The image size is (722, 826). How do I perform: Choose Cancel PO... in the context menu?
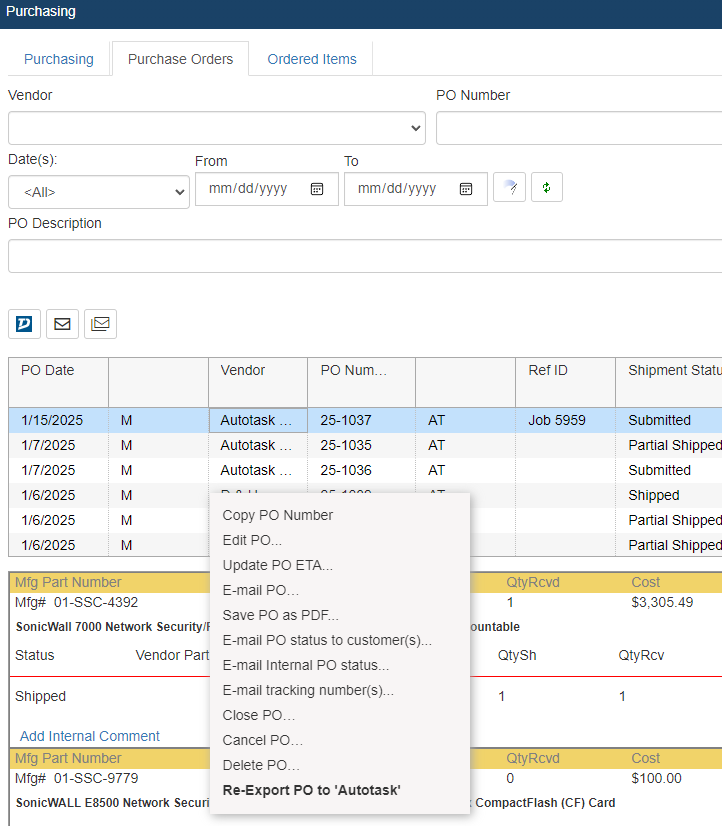coord(262,740)
